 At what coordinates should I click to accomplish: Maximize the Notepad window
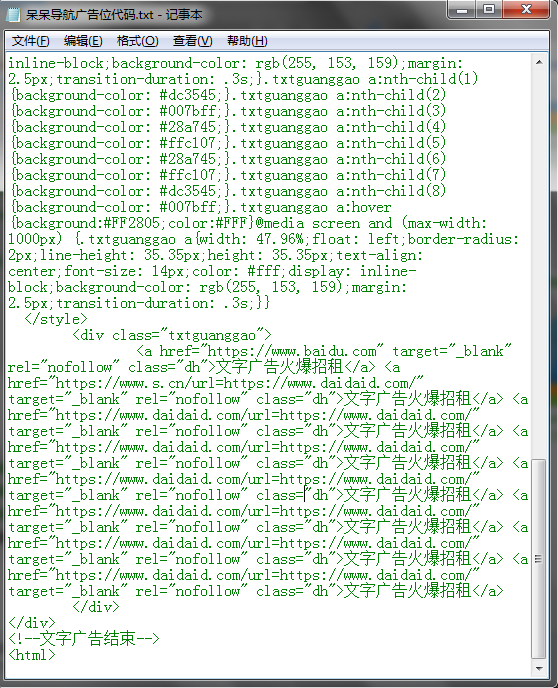pyautogui.click(x=489, y=10)
